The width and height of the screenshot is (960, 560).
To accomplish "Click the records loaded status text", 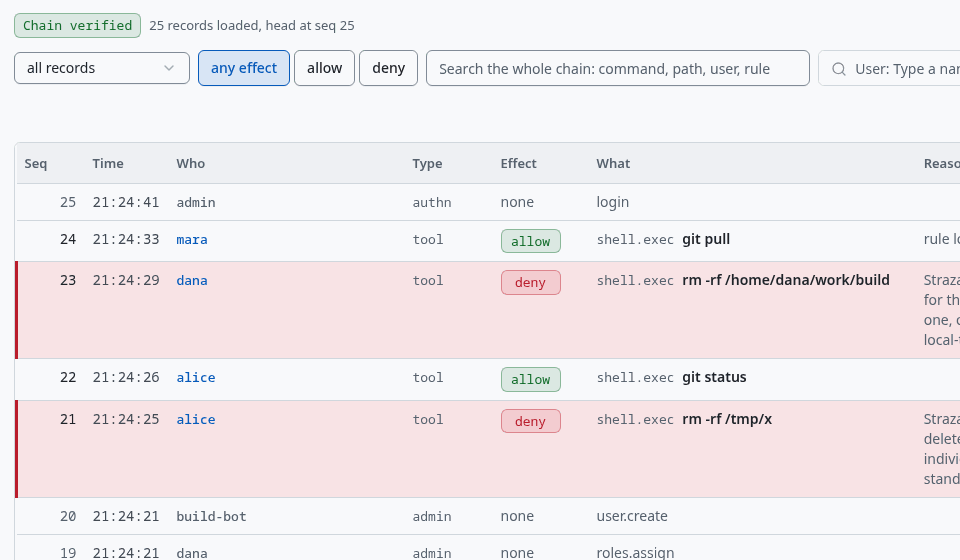I will 252,26.
